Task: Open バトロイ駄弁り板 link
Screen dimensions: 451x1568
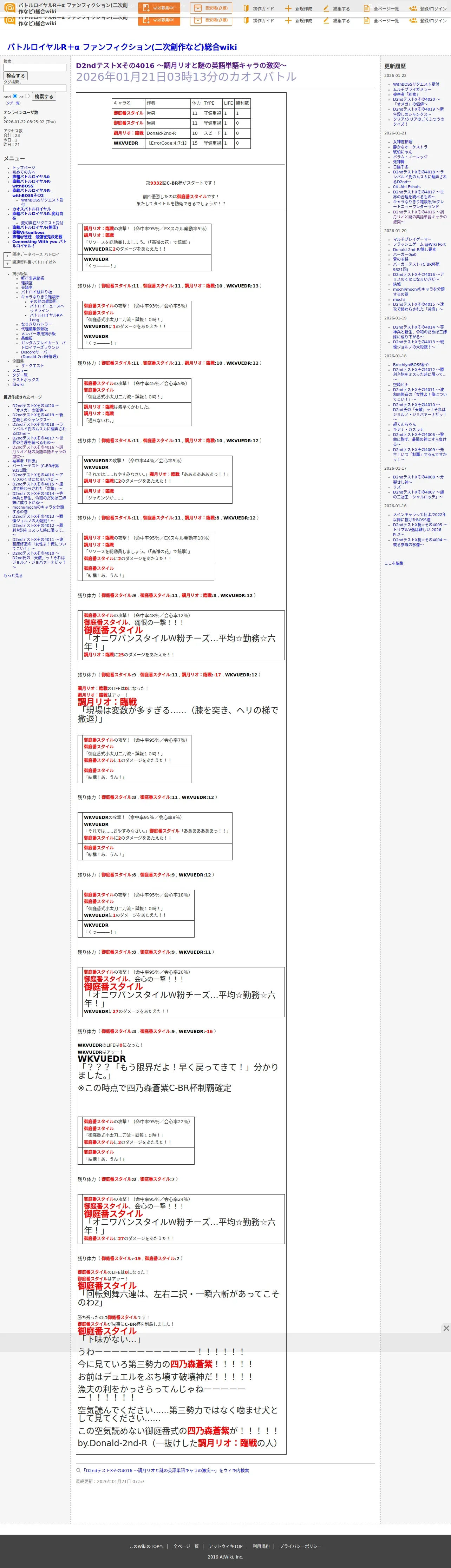Action: click(x=37, y=292)
